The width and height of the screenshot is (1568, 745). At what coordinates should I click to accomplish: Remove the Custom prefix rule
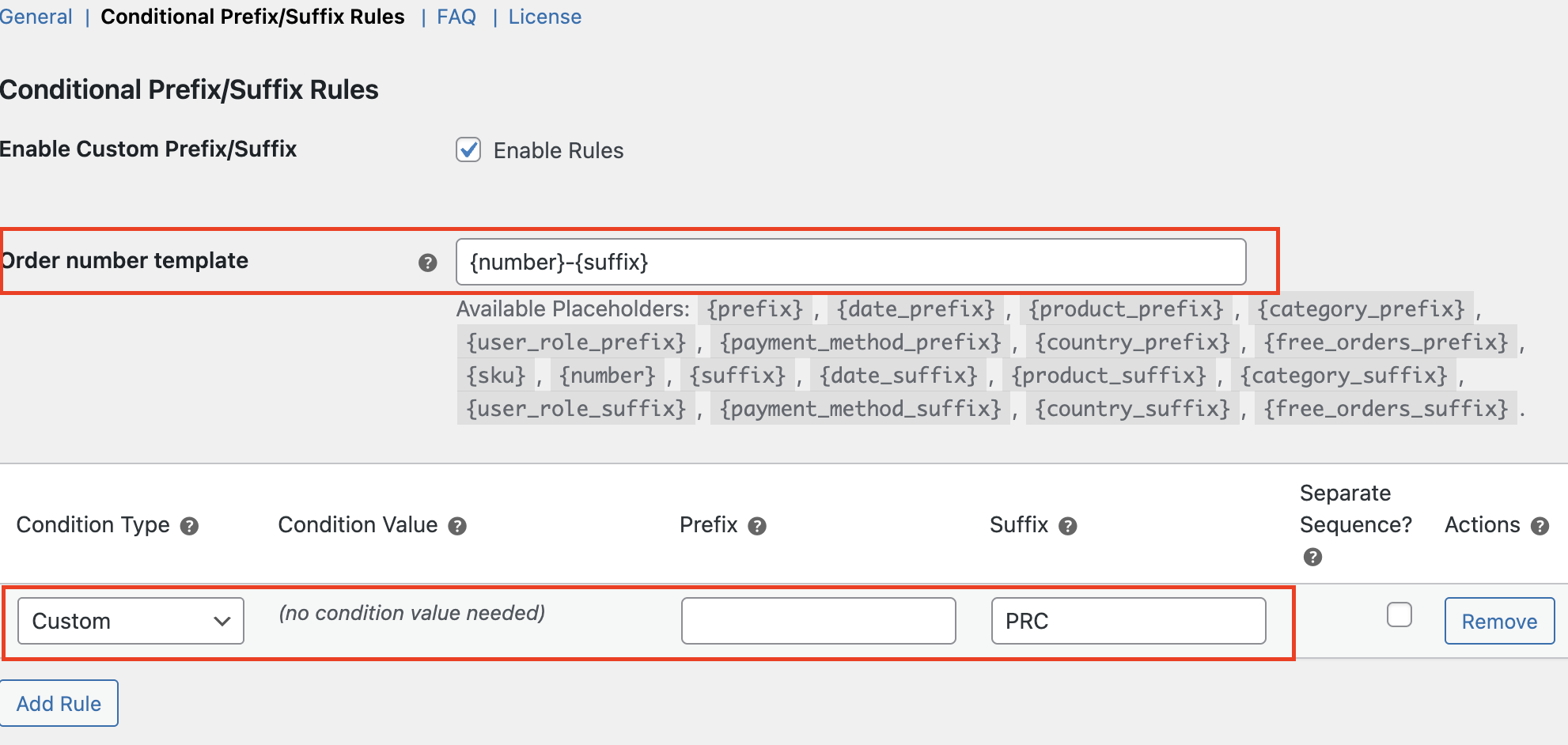pyautogui.click(x=1498, y=621)
